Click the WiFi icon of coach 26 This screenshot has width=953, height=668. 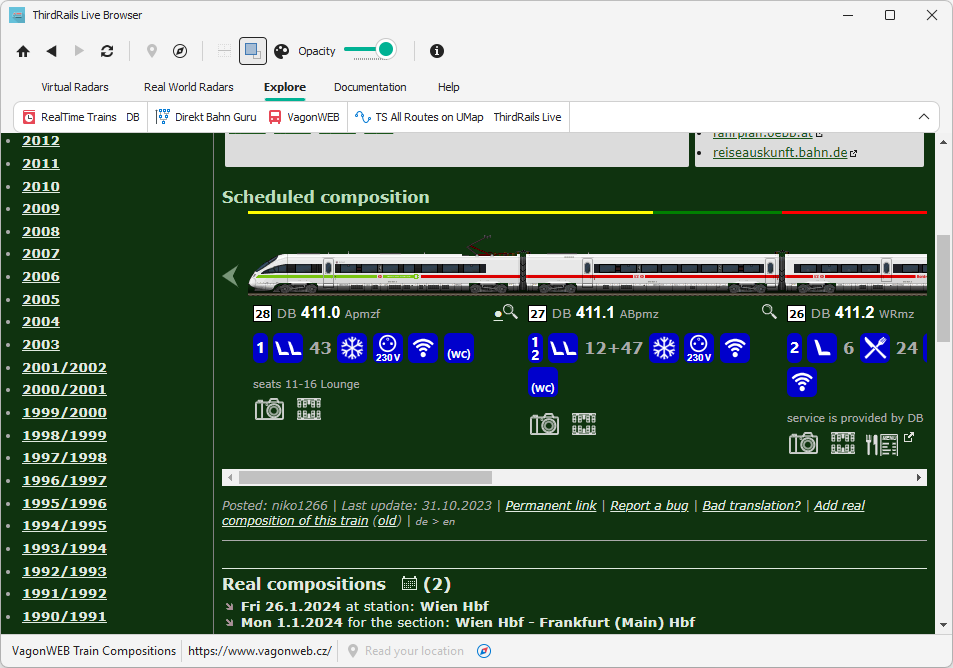pos(802,382)
